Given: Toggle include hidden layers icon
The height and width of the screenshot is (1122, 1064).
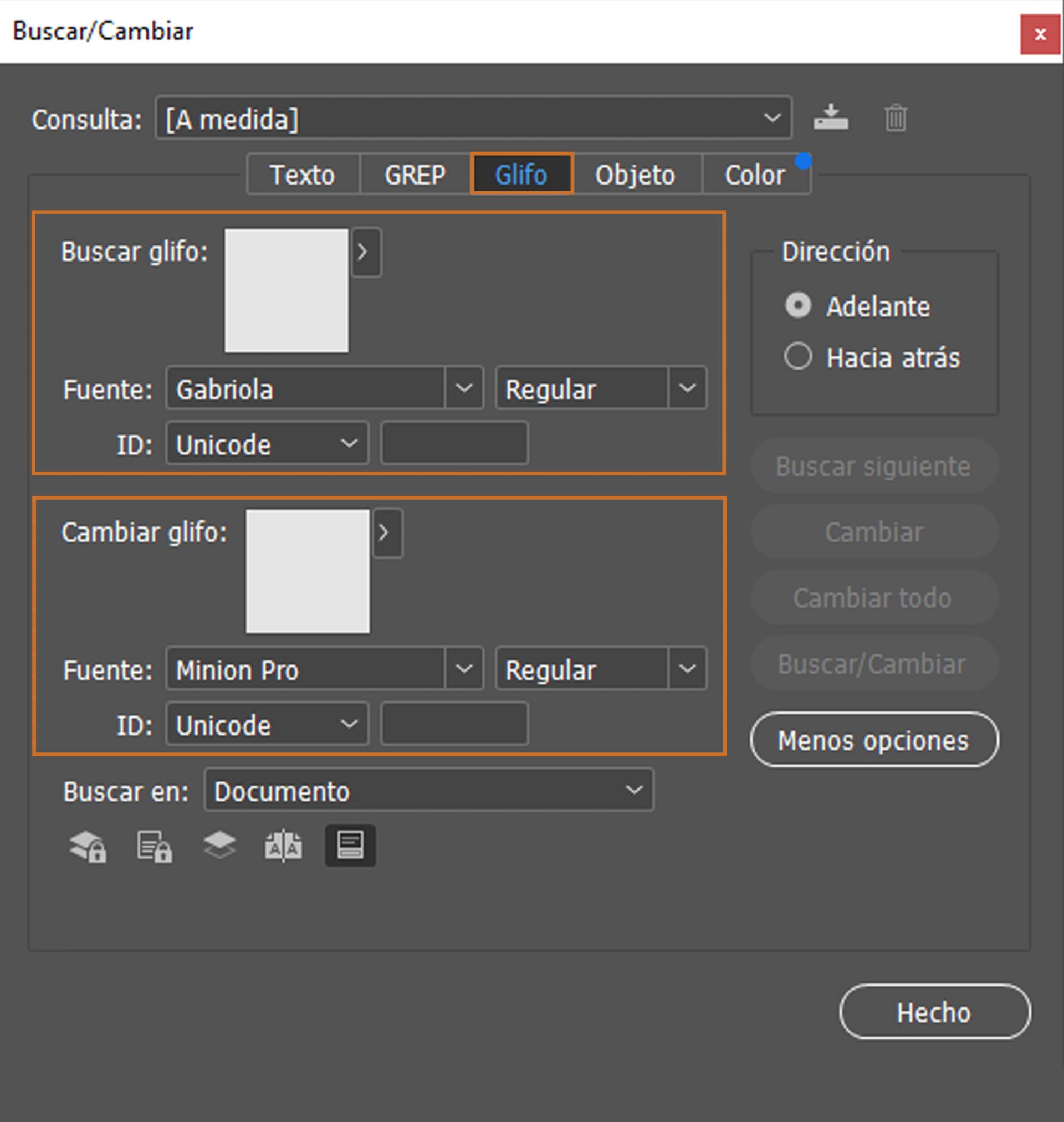Looking at the screenshot, I should click(219, 846).
